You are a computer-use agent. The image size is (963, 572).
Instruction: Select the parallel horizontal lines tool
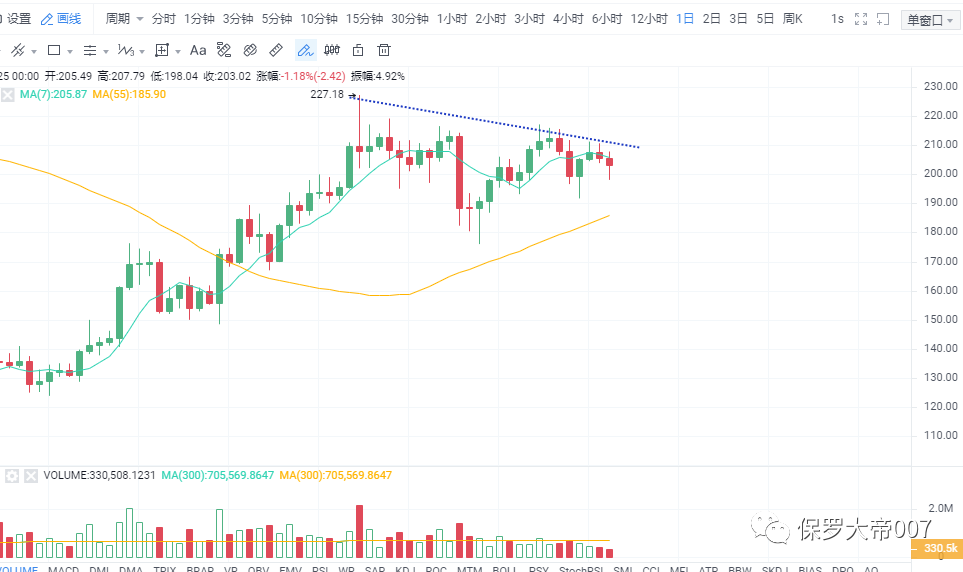coord(90,50)
